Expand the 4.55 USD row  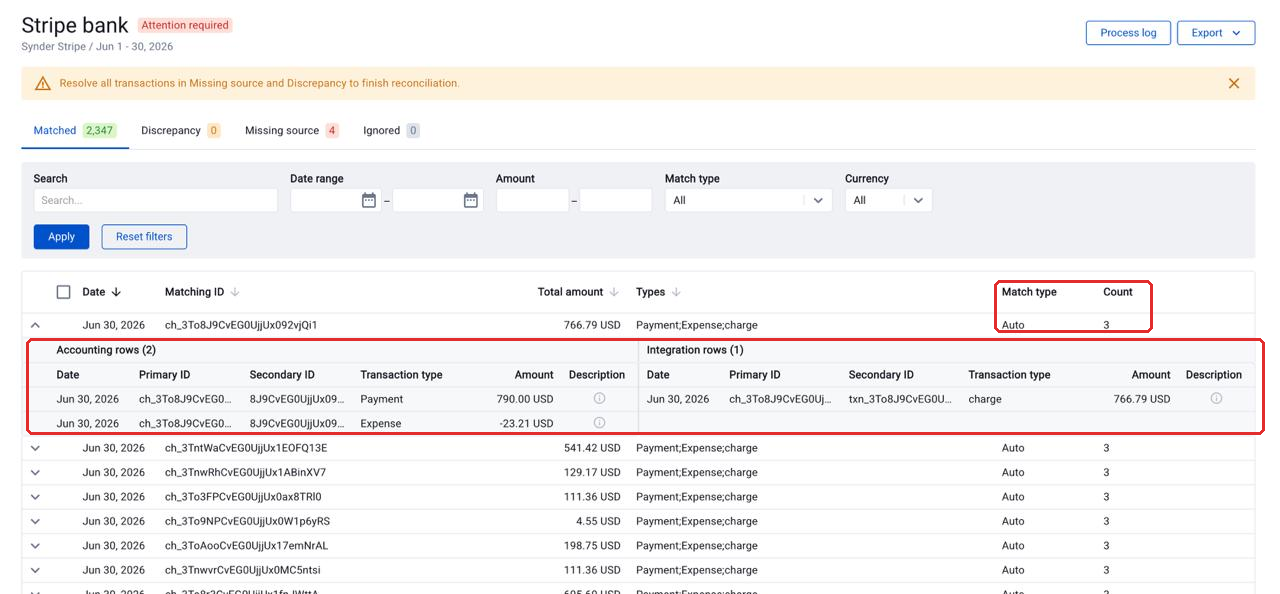click(x=35, y=521)
